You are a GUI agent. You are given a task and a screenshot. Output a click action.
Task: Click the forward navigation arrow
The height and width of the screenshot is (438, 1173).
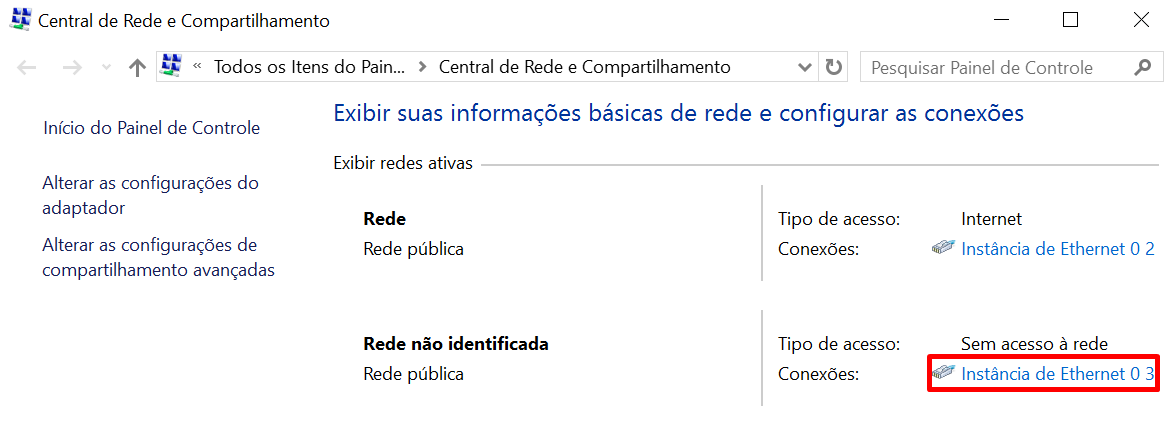71,68
